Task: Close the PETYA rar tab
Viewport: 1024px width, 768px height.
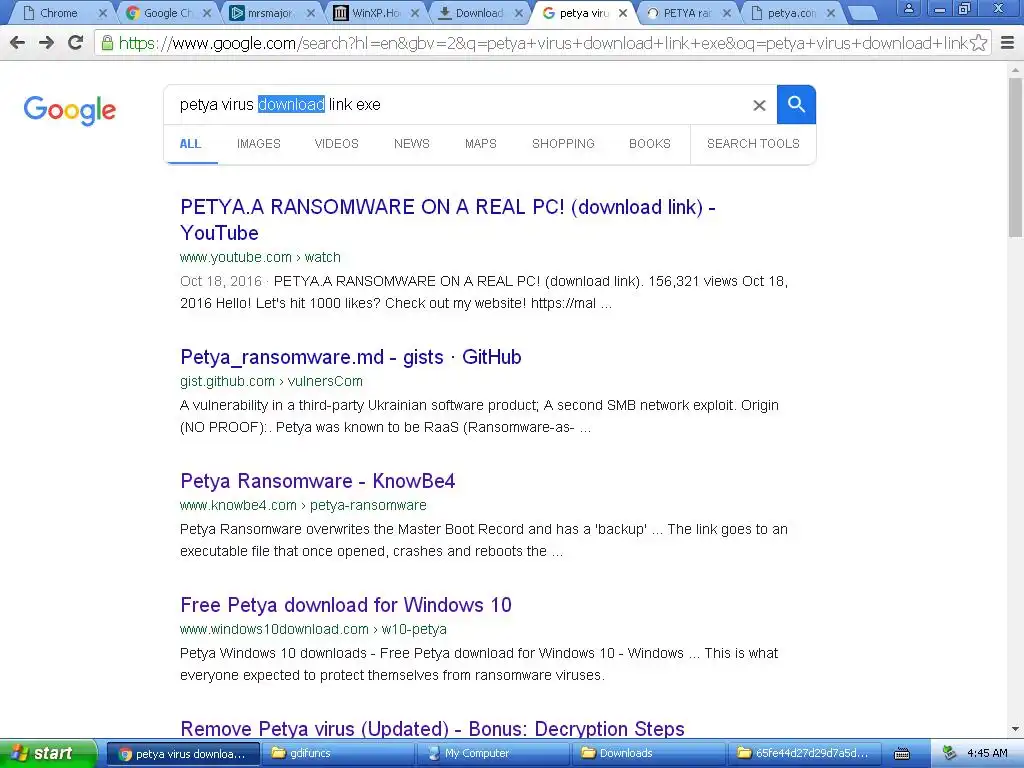Action: [x=727, y=13]
